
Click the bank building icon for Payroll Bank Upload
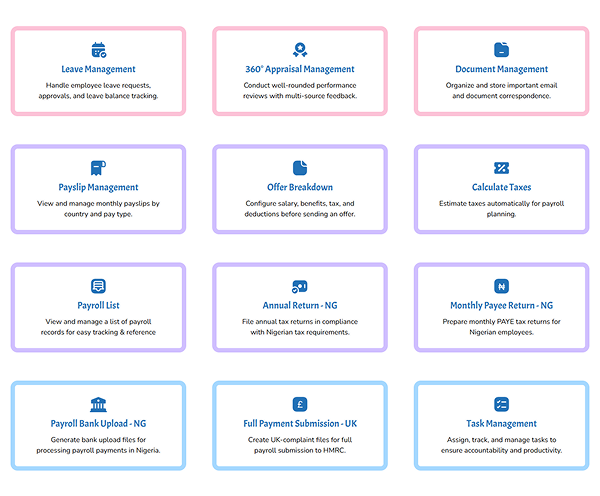point(98,404)
